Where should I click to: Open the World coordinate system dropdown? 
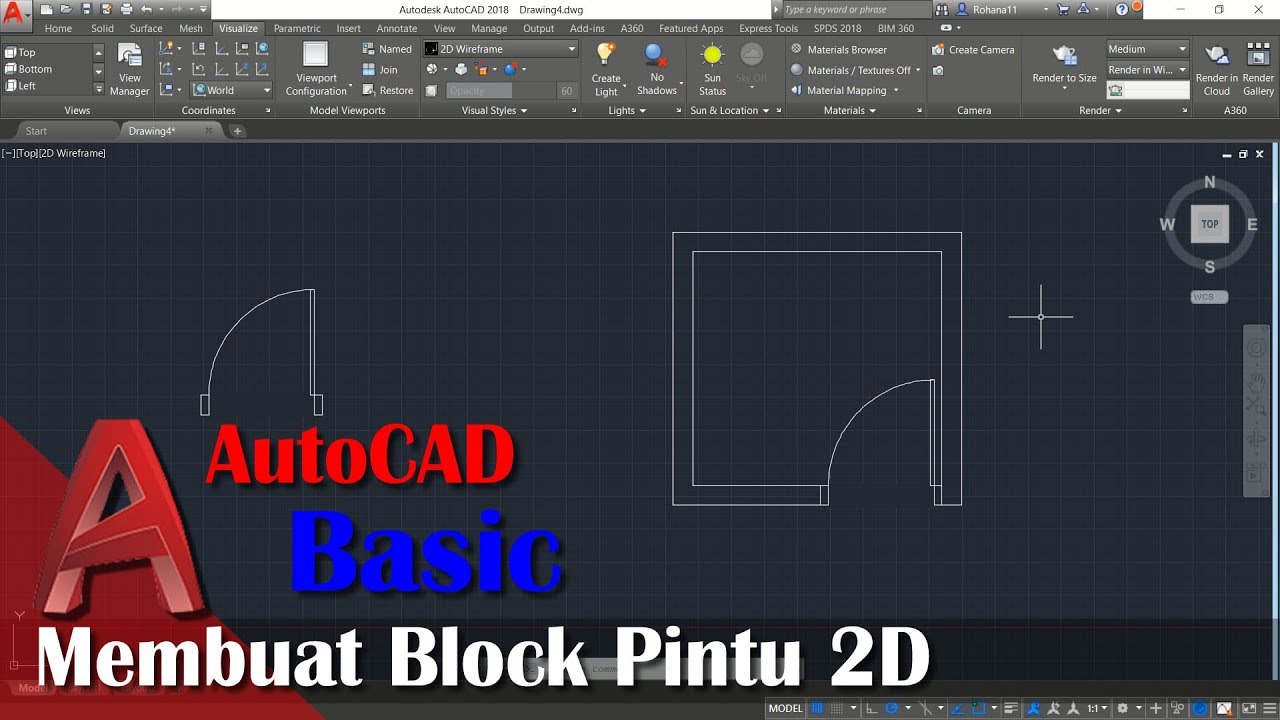pos(232,90)
